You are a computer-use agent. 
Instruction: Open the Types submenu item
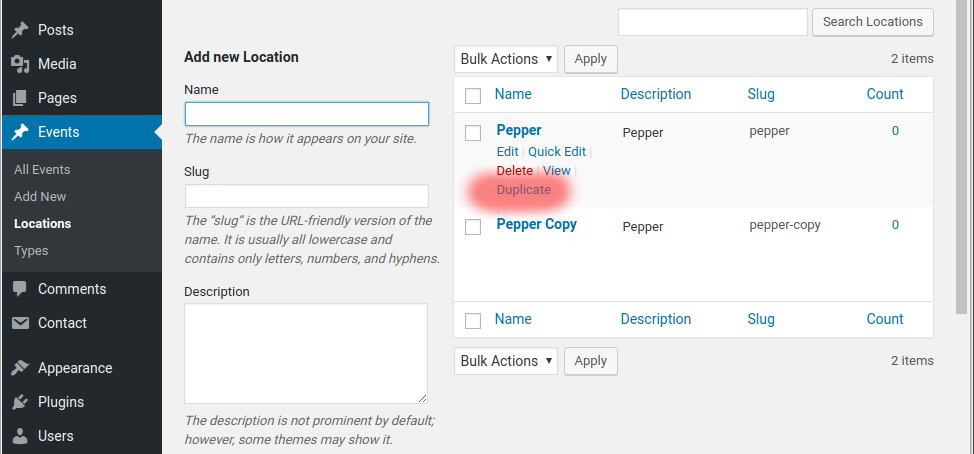(31, 251)
